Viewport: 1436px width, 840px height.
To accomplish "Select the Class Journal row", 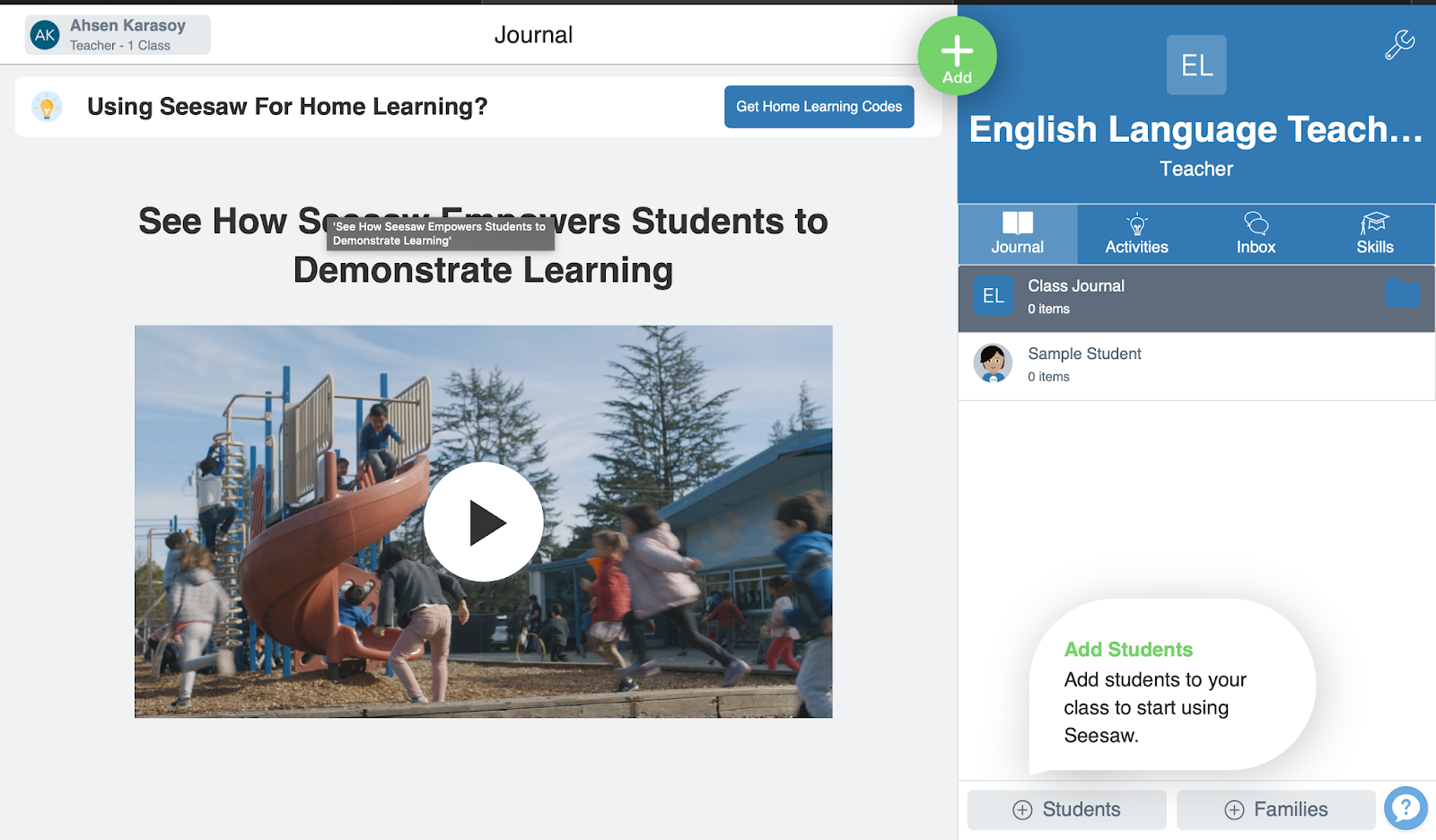I will click(x=1196, y=298).
